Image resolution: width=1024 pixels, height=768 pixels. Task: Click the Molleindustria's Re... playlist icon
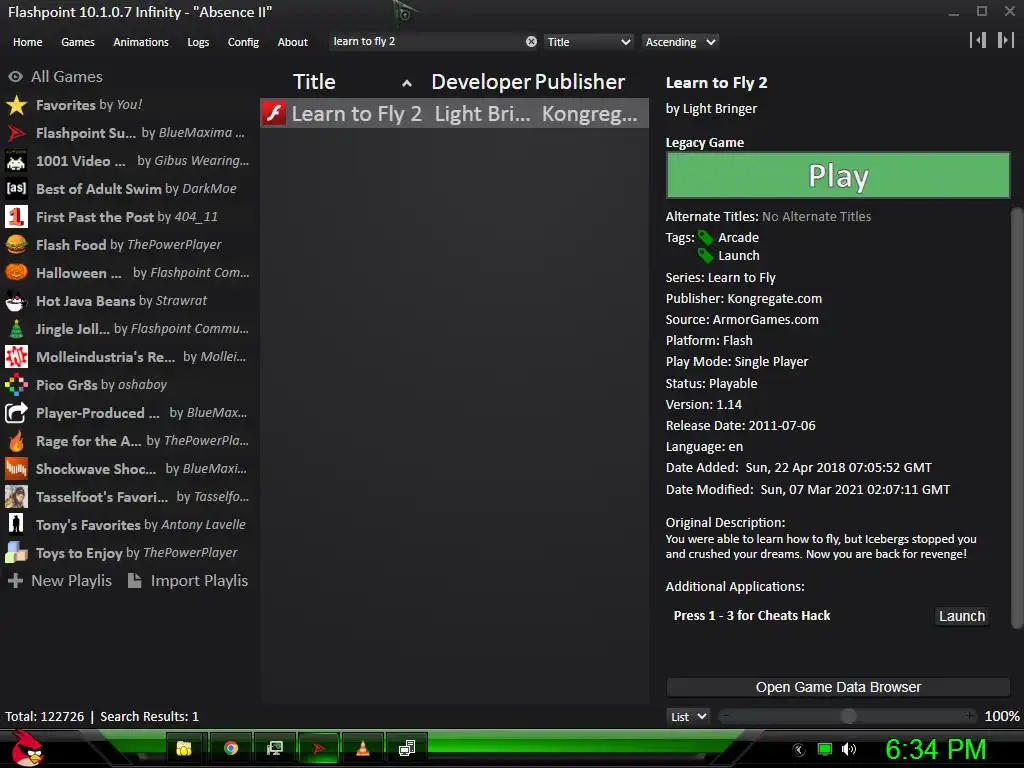[16, 357]
